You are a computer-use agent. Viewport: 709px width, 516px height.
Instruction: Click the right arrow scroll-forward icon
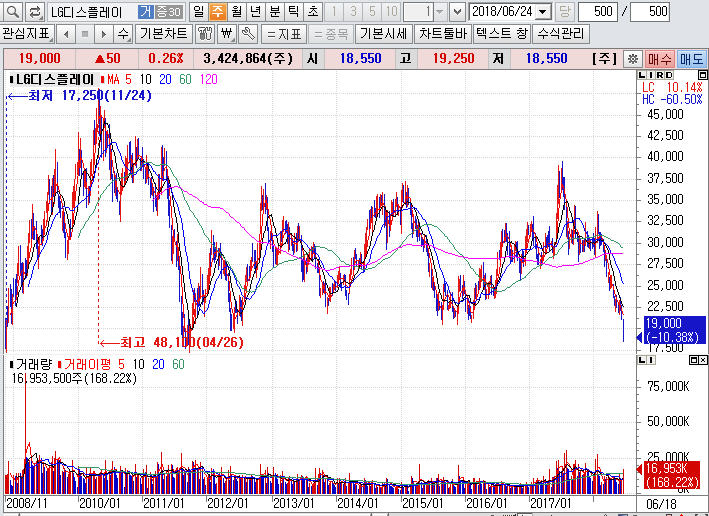click(102, 33)
